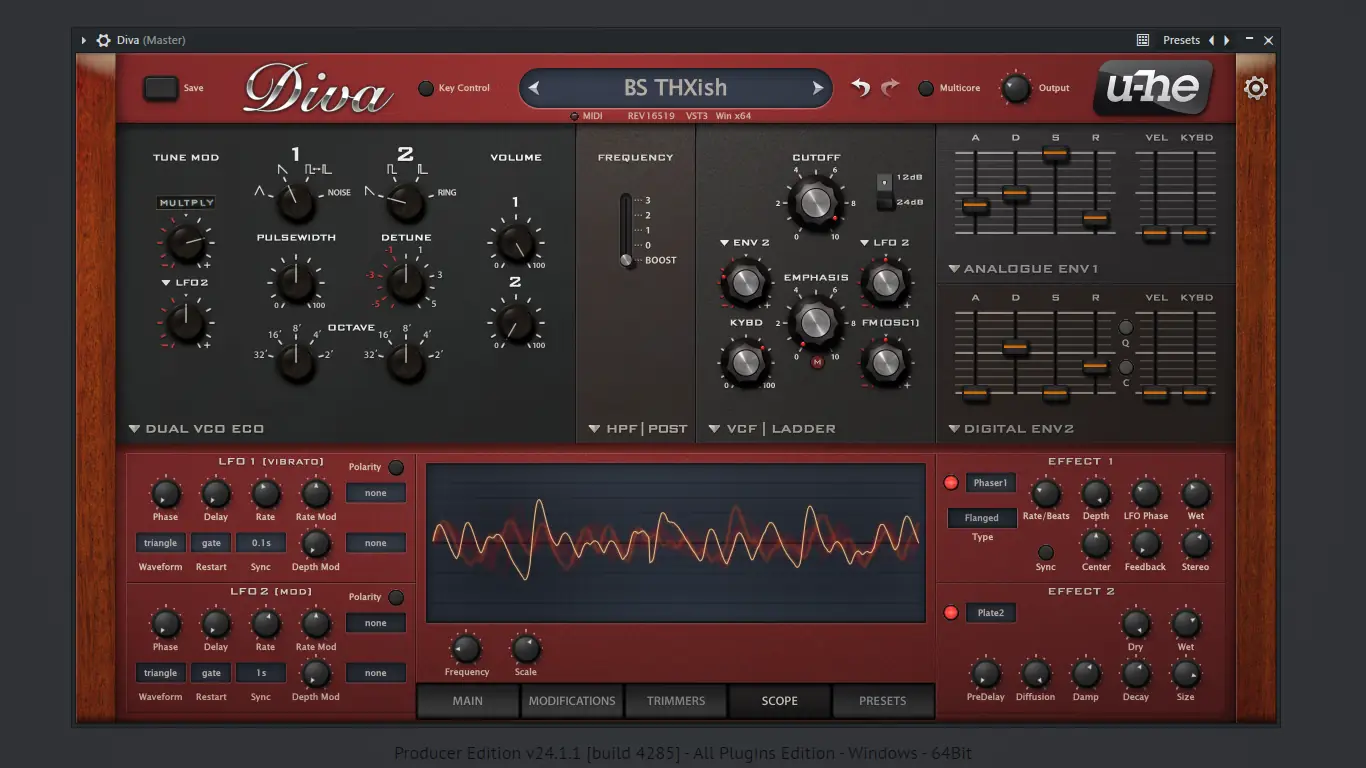Select the SCOPE tab
Viewport: 1366px width, 768px height.
pos(780,701)
